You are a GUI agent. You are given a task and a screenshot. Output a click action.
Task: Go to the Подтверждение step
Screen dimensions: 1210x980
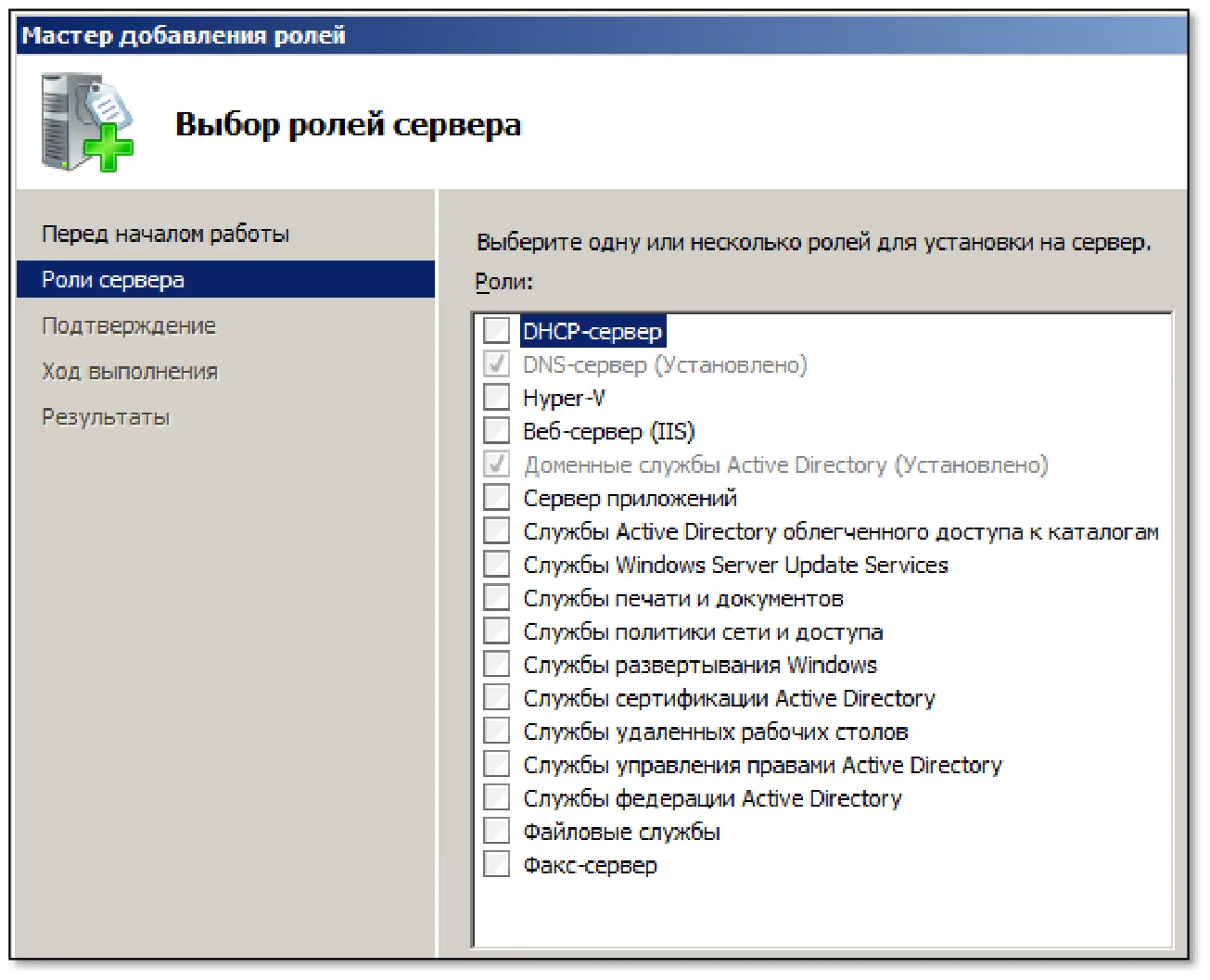pyautogui.click(x=128, y=325)
